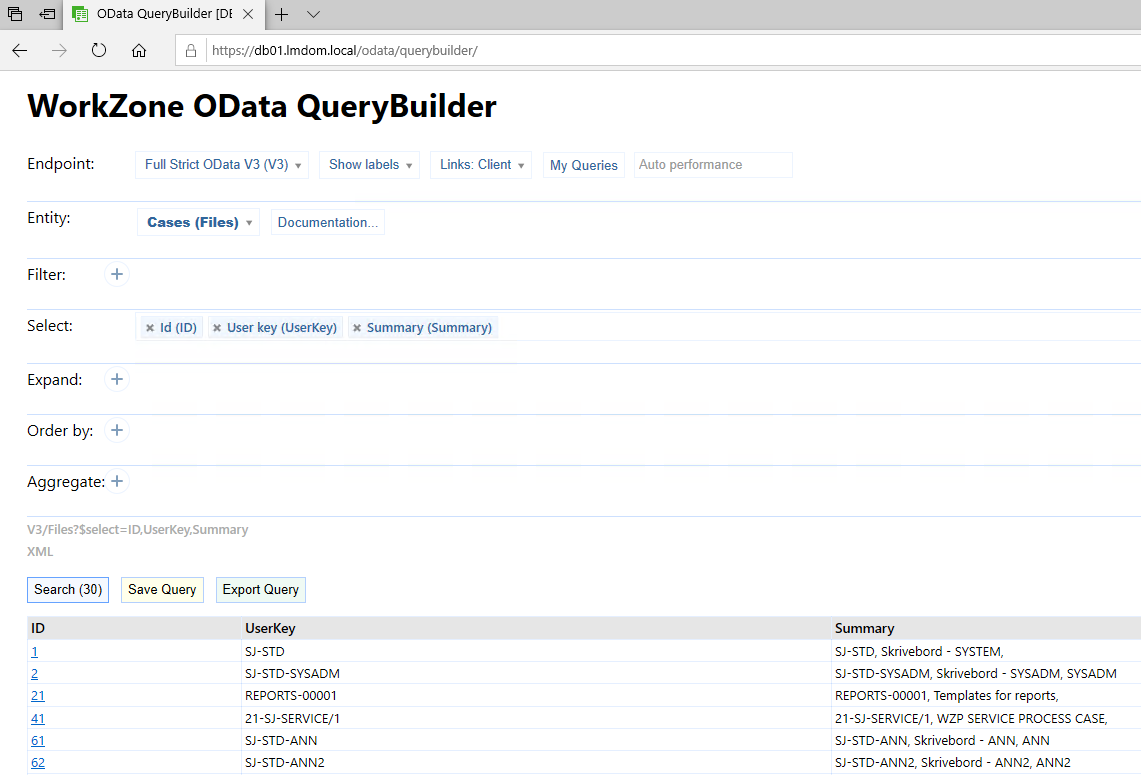Open the Links: Client dropdown

pos(481,165)
